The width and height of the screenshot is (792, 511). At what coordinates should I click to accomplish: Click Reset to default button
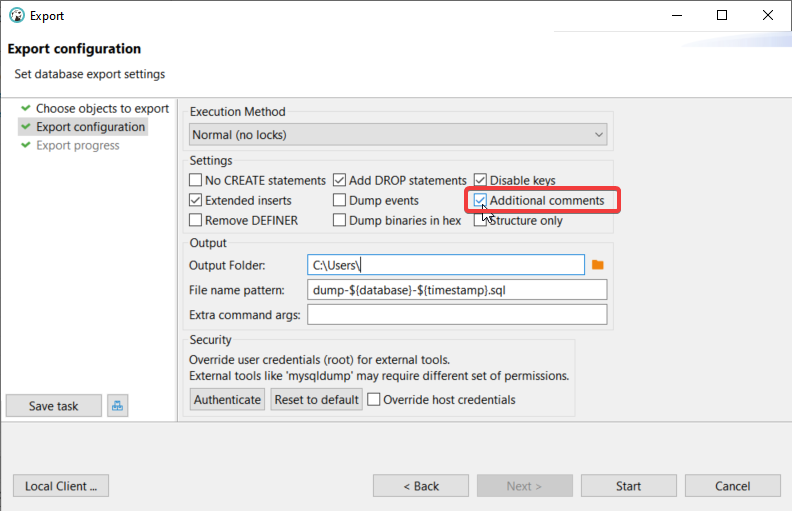(317, 399)
